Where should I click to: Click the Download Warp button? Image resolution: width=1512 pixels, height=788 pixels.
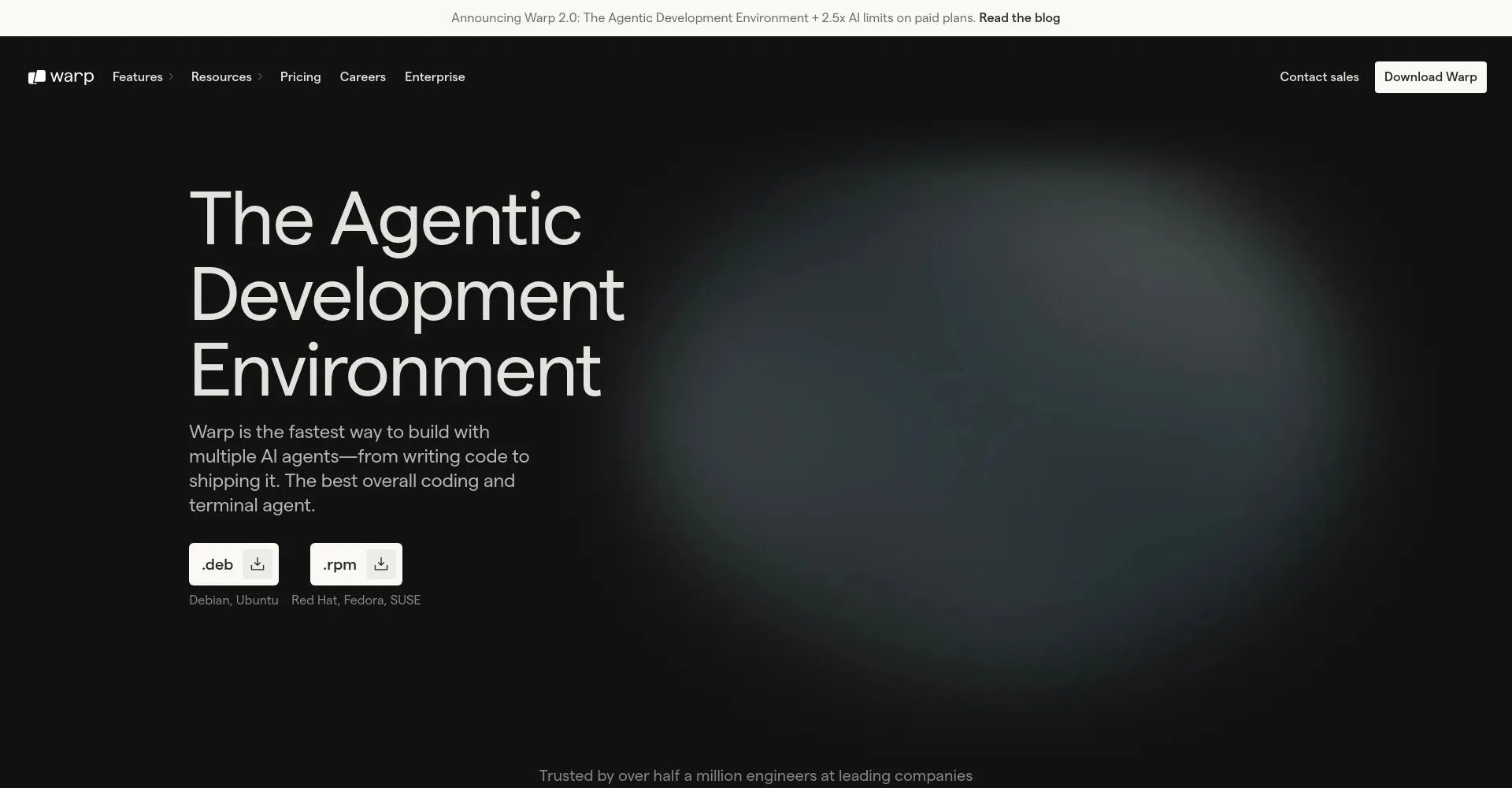click(x=1431, y=77)
